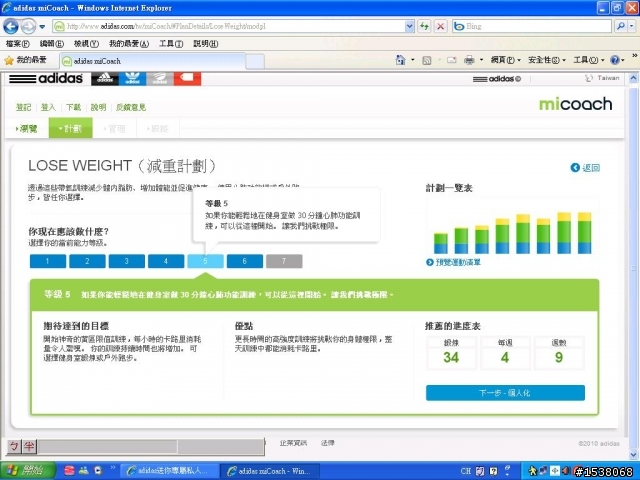
Task: Expand the Print dropdown arrow
Action: click(x=481, y=60)
